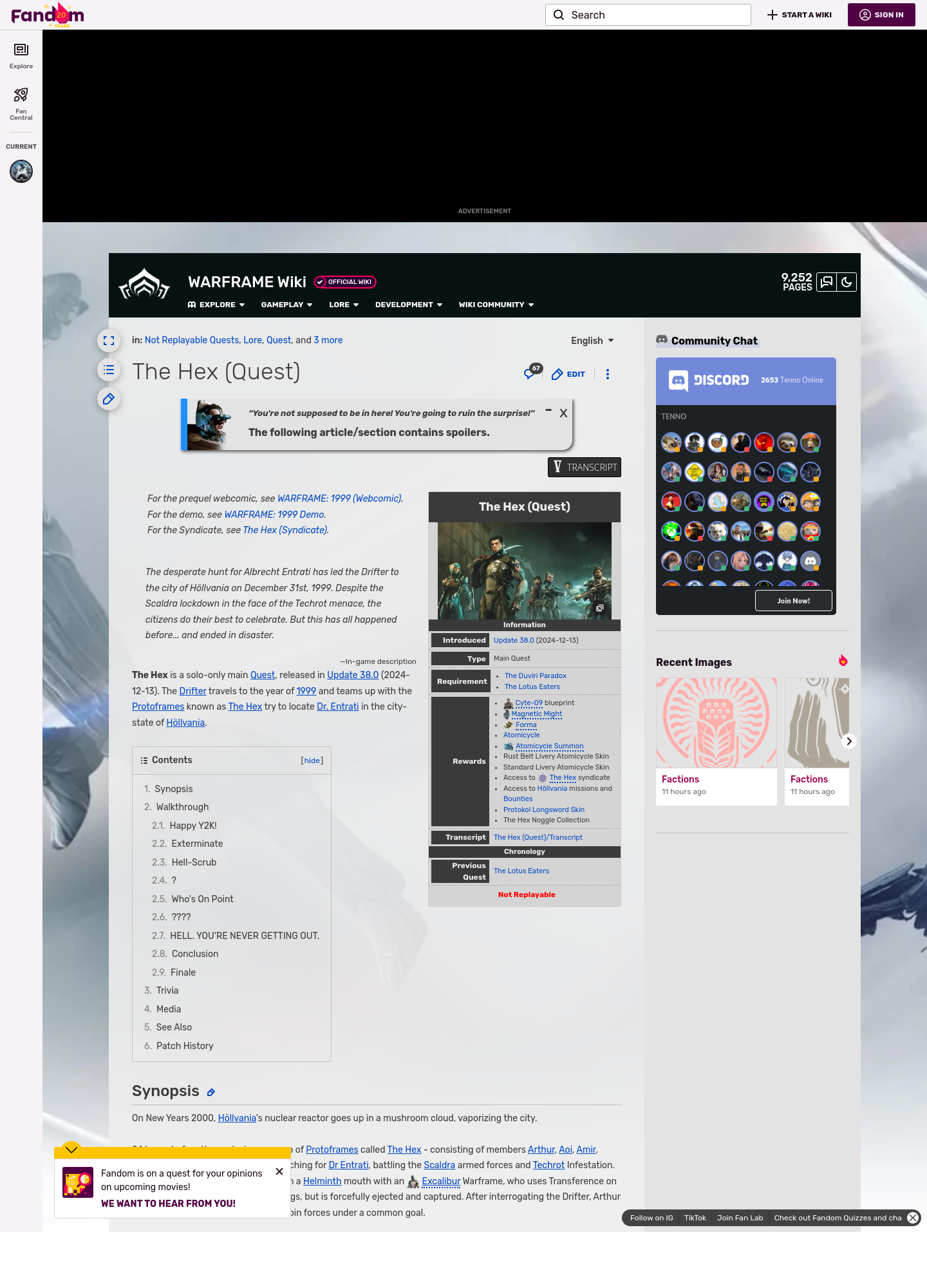The image size is (927, 1288).
Task: Open The Duviri Paradox requirement link
Action: click(536, 676)
